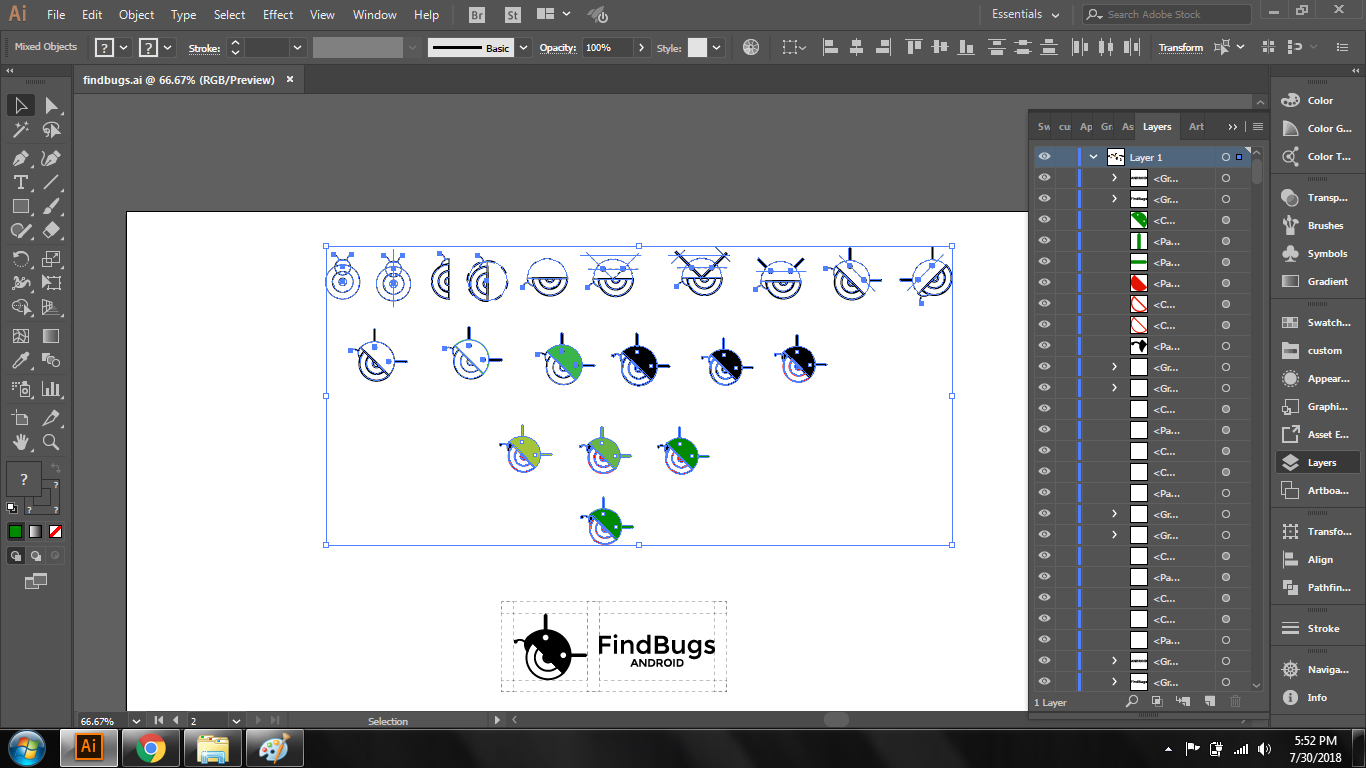The image size is (1366, 768).
Task: Expand the first group under Layer 1
Action: click(x=1114, y=178)
